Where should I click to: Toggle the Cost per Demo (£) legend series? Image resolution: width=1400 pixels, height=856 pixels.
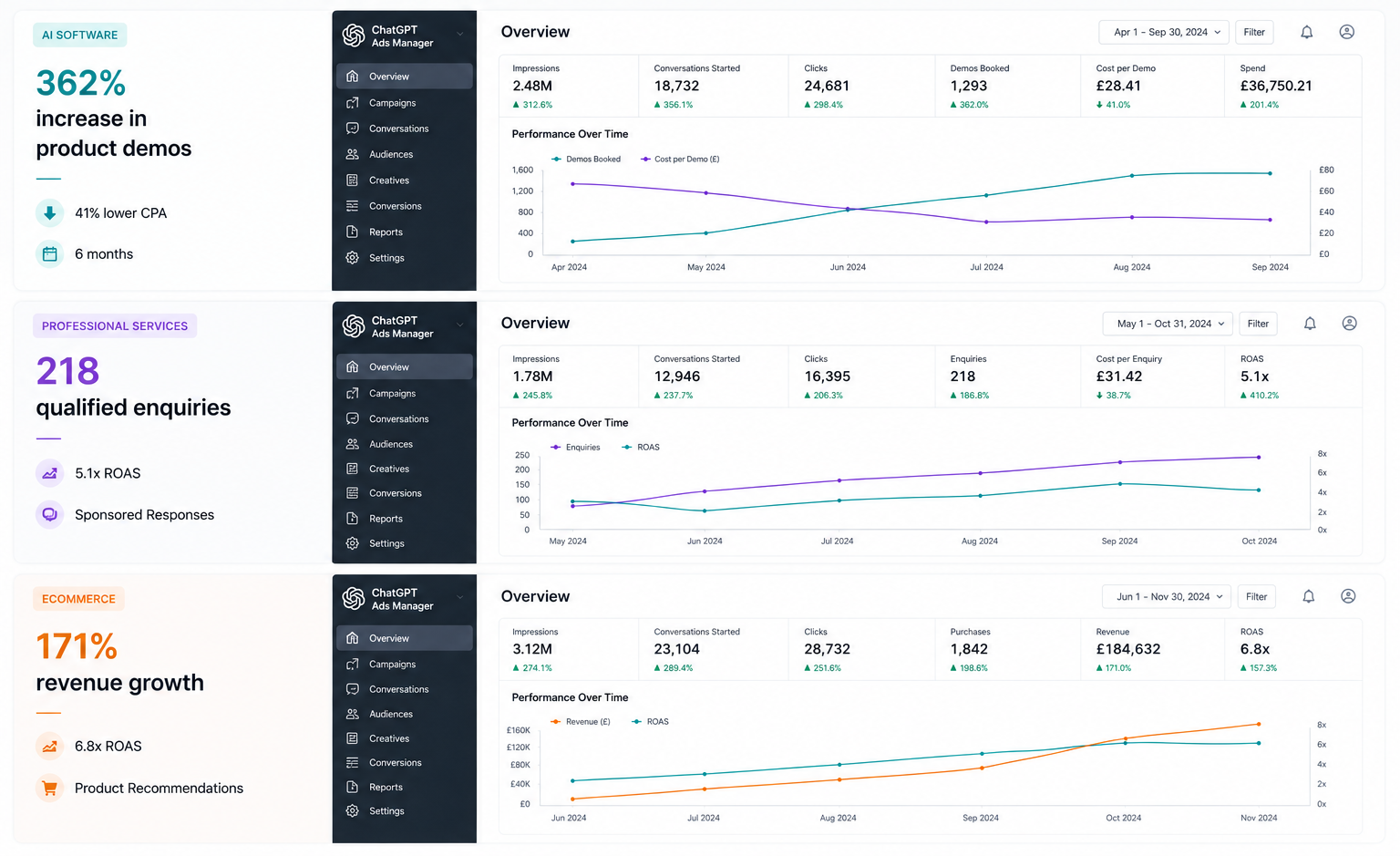(x=680, y=160)
